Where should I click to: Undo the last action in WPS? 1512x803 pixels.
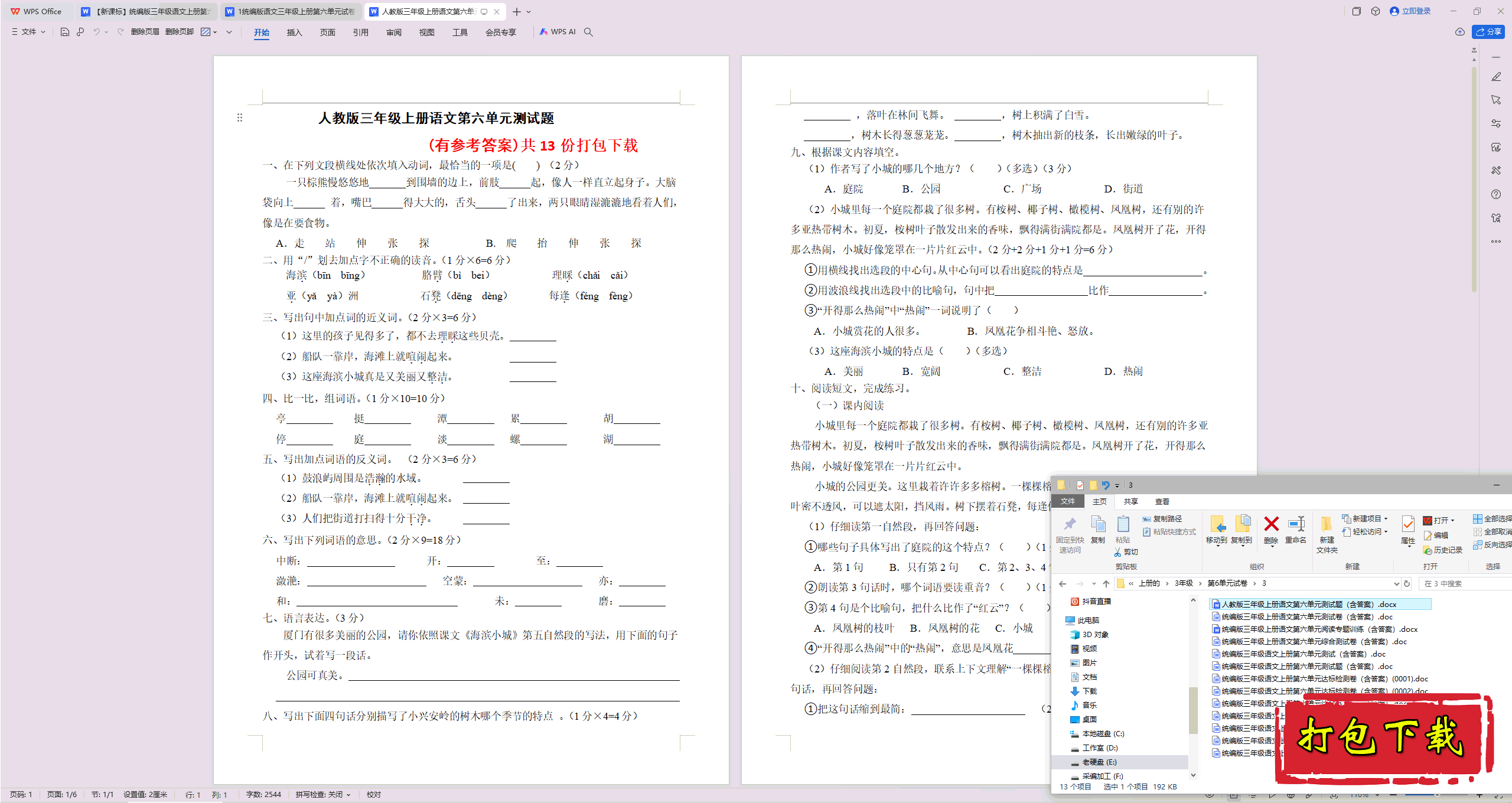[96, 32]
